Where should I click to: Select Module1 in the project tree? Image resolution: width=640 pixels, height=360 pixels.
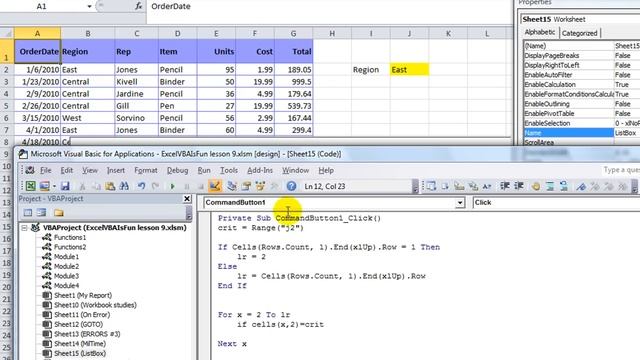67,257
